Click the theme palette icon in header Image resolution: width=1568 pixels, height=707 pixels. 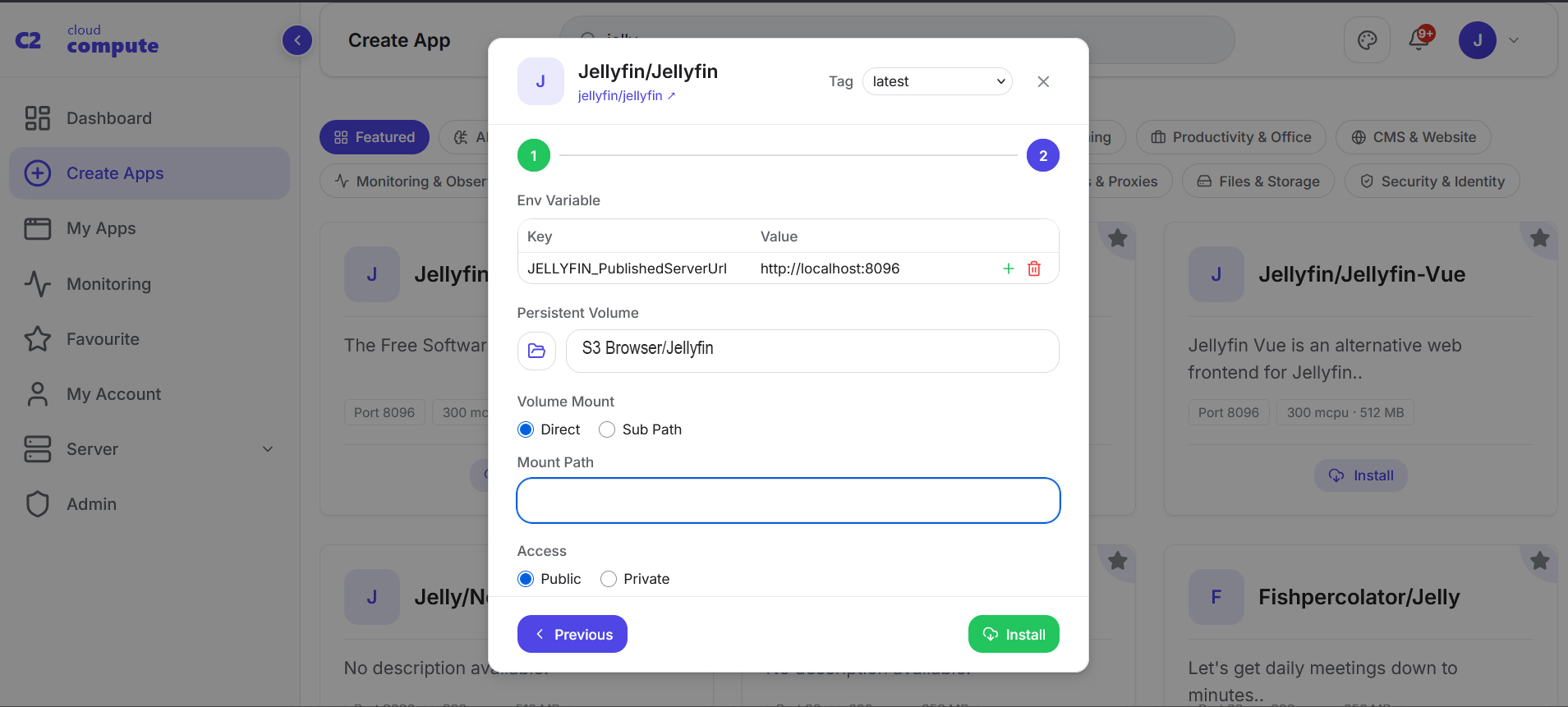pos(1367,40)
